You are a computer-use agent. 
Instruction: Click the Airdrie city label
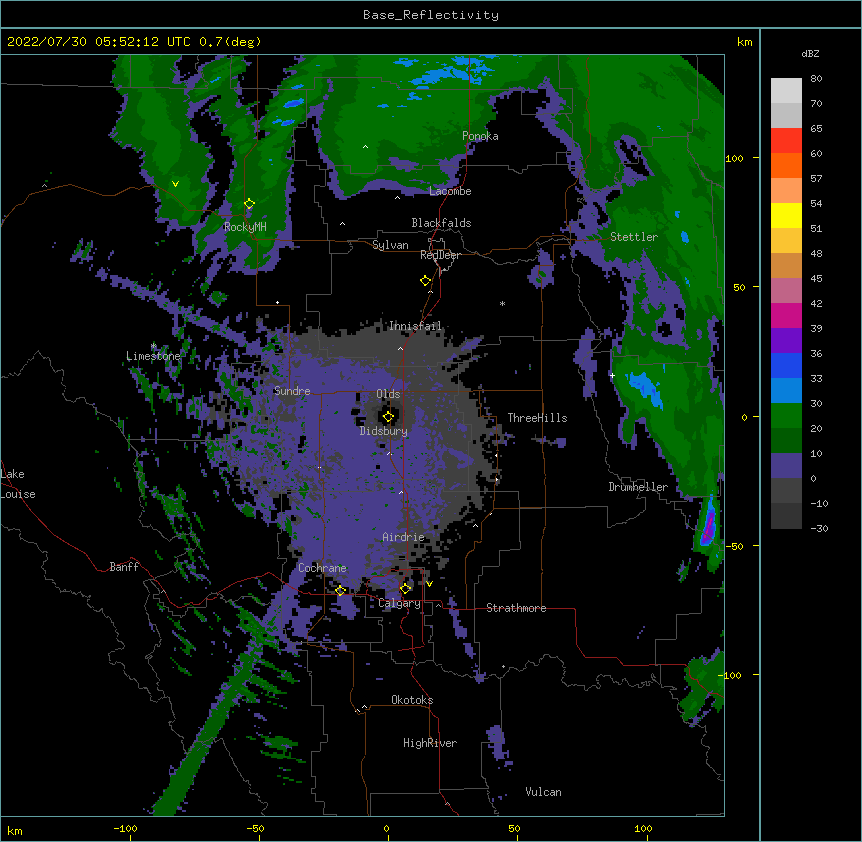pos(403,537)
